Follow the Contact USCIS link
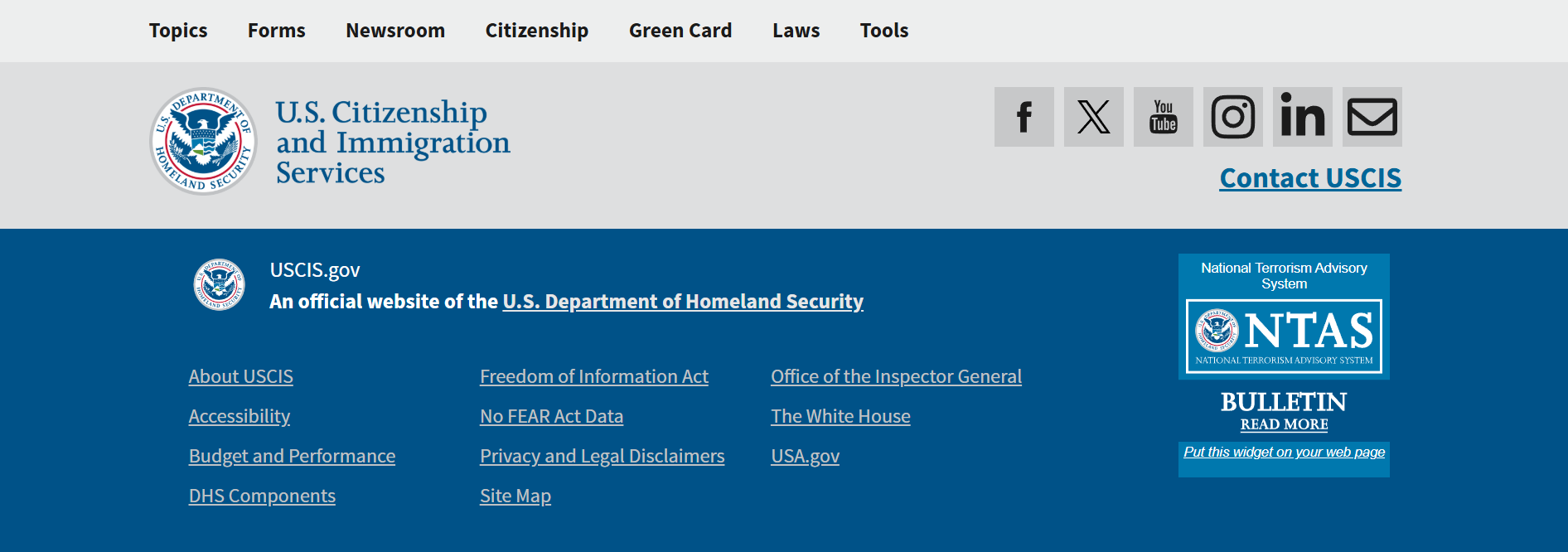This screenshot has width=1568, height=552. [x=1309, y=178]
